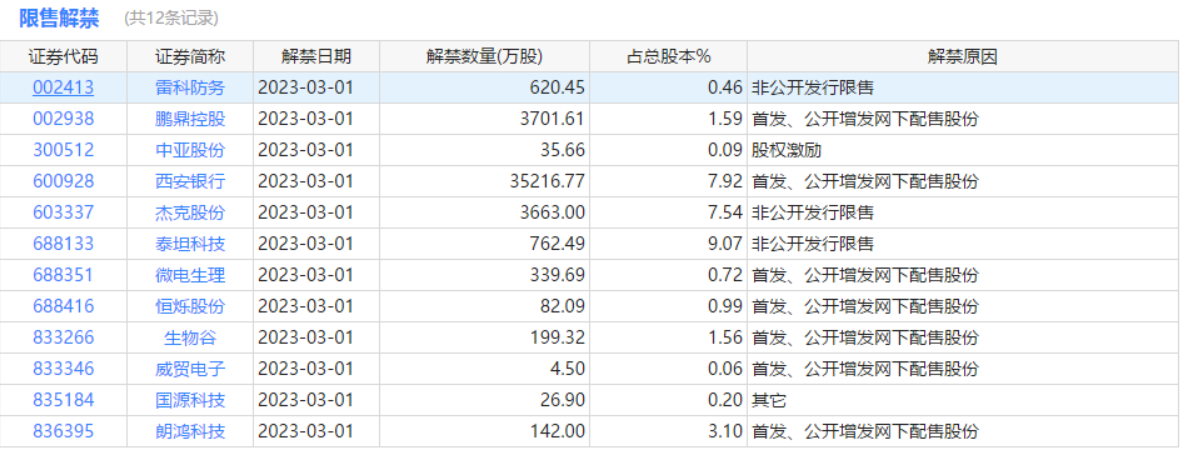Open stock code link 688133
1187x452 pixels.
(64, 244)
